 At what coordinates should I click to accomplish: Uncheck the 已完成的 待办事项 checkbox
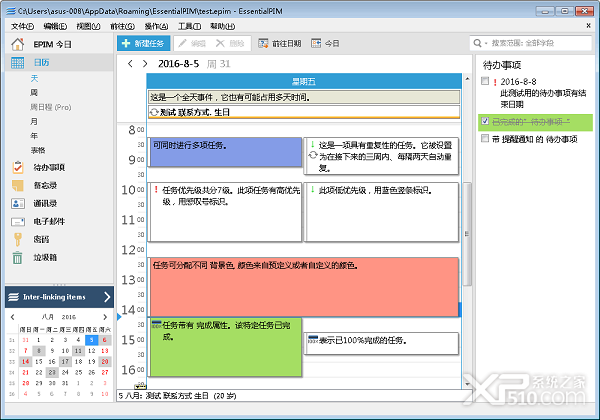point(485,121)
